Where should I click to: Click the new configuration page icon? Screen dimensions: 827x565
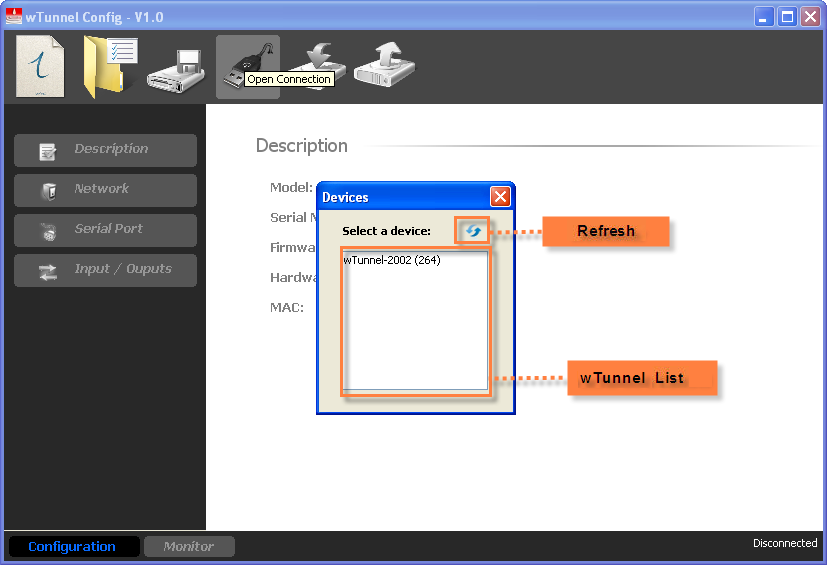(x=40, y=67)
